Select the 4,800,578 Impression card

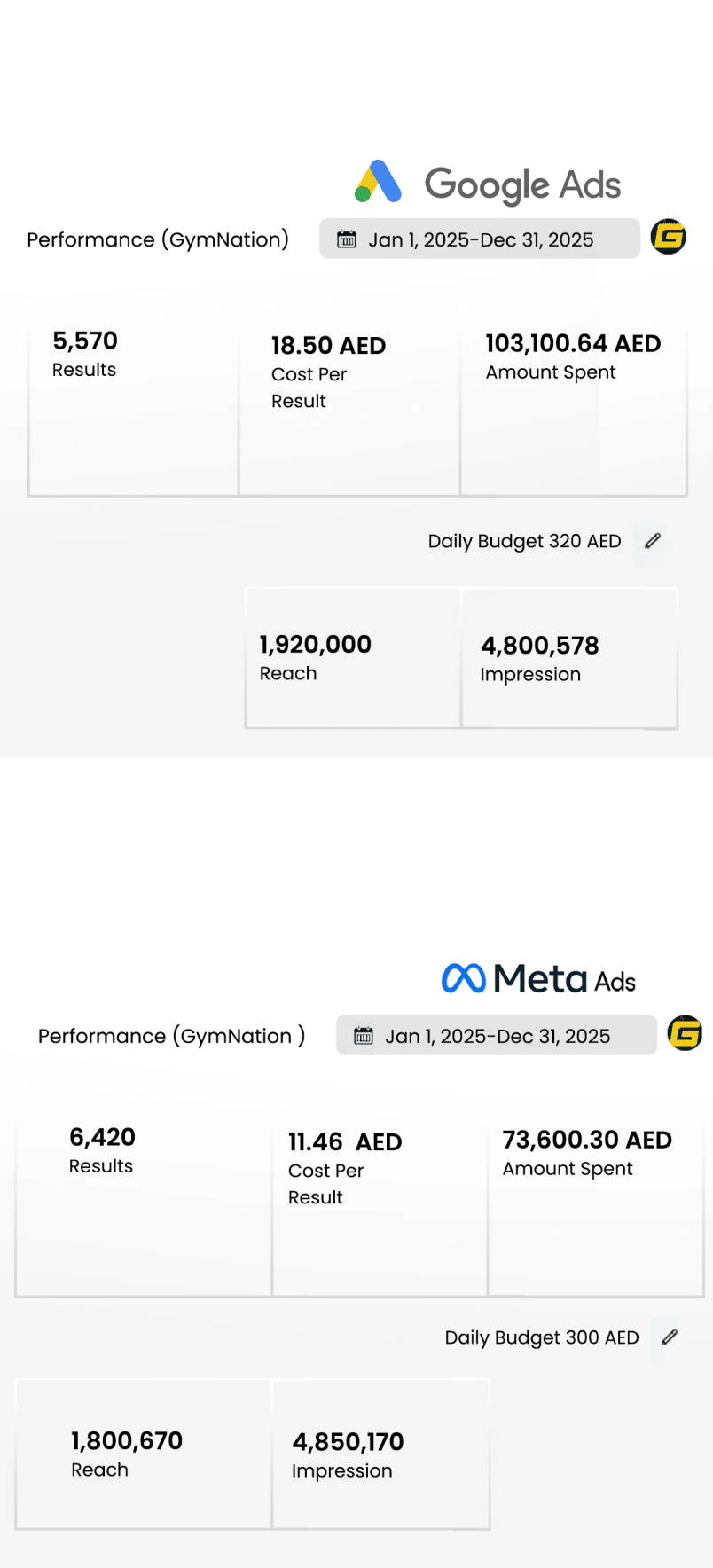pyautogui.click(x=568, y=658)
